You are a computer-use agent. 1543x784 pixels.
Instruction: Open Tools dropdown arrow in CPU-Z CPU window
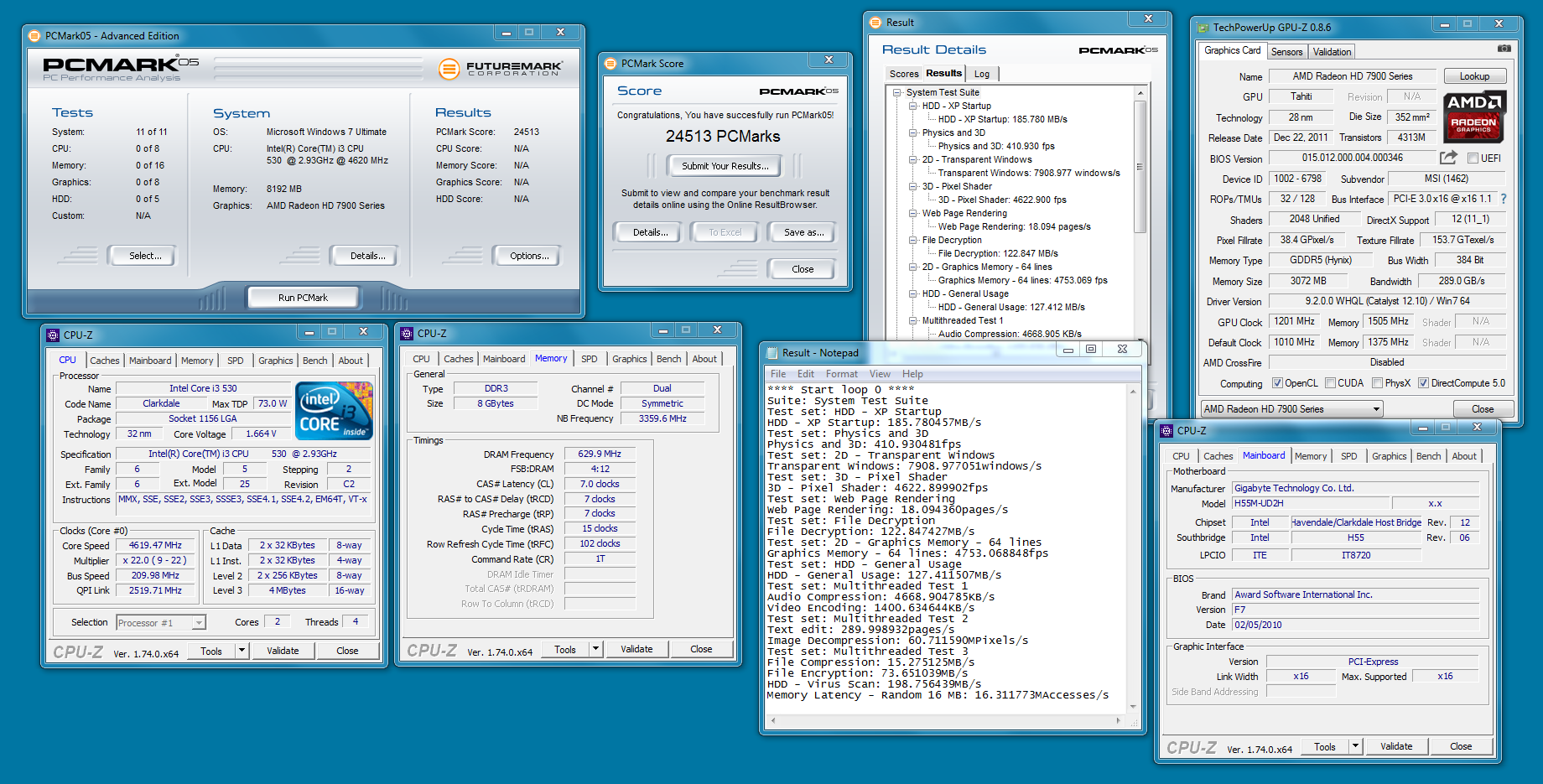[x=242, y=650]
